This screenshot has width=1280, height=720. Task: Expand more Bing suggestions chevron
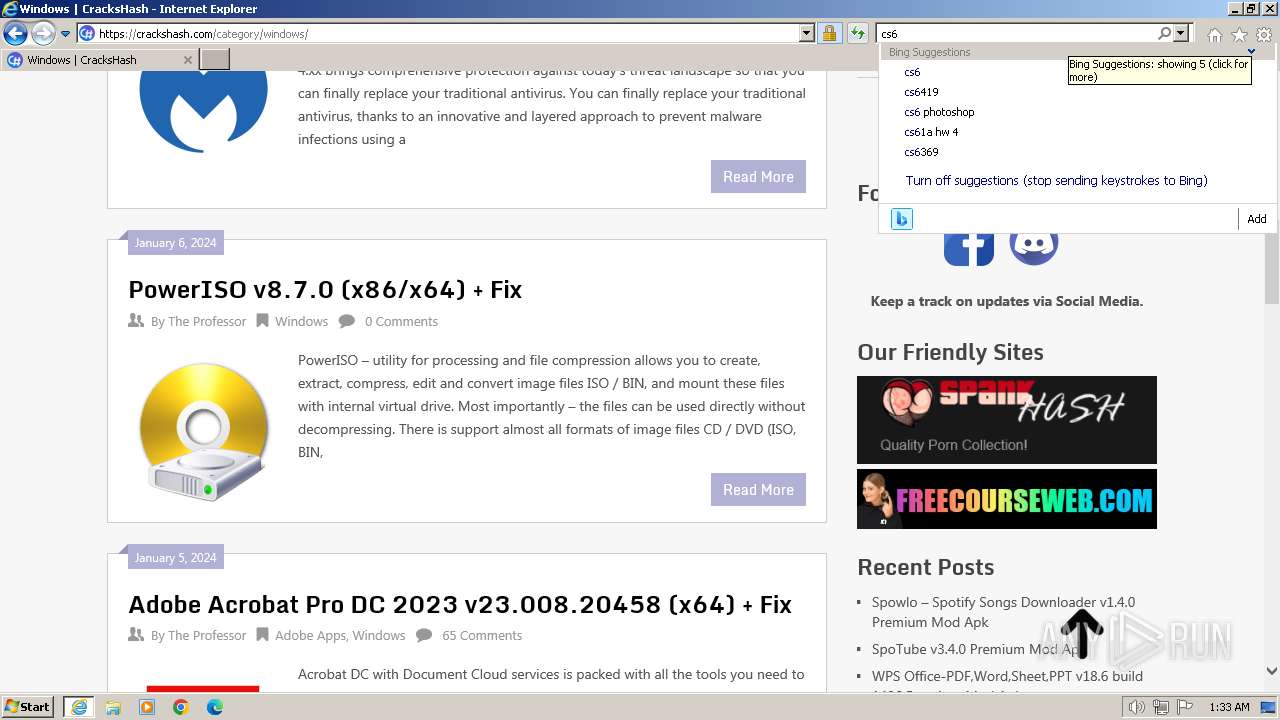[1251, 52]
